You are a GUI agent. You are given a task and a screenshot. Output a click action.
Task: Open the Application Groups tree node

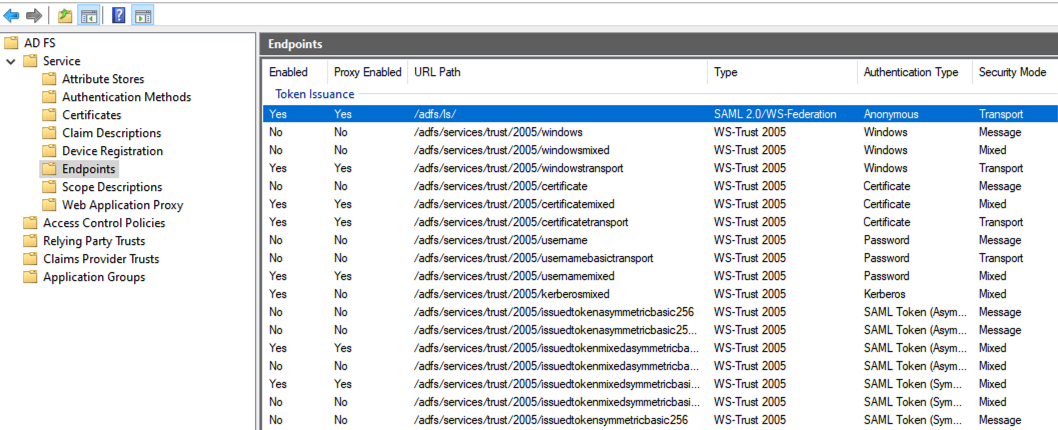[x=94, y=277]
